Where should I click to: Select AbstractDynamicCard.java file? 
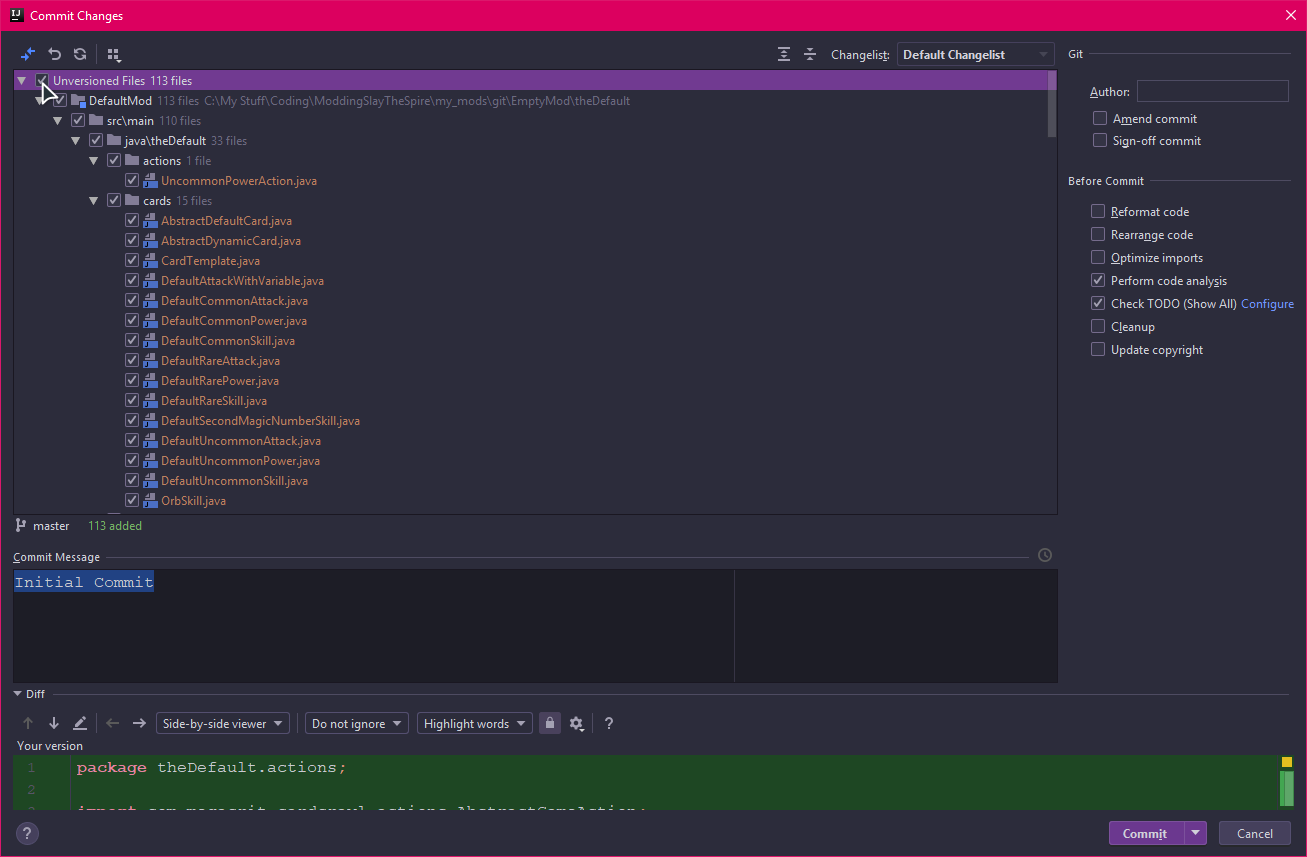(x=231, y=241)
